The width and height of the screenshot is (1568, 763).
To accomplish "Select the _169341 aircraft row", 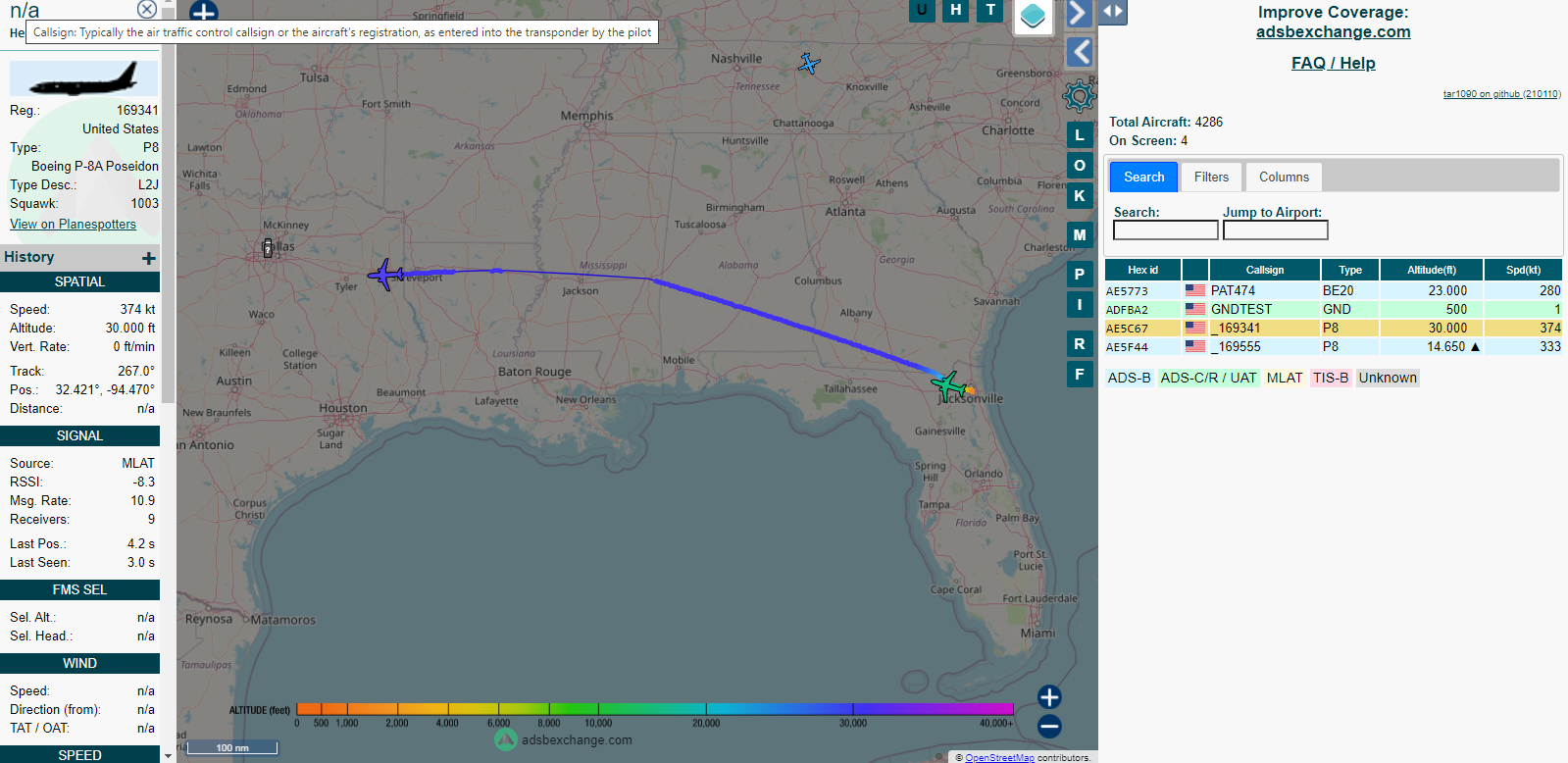I will tap(1334, 329).
